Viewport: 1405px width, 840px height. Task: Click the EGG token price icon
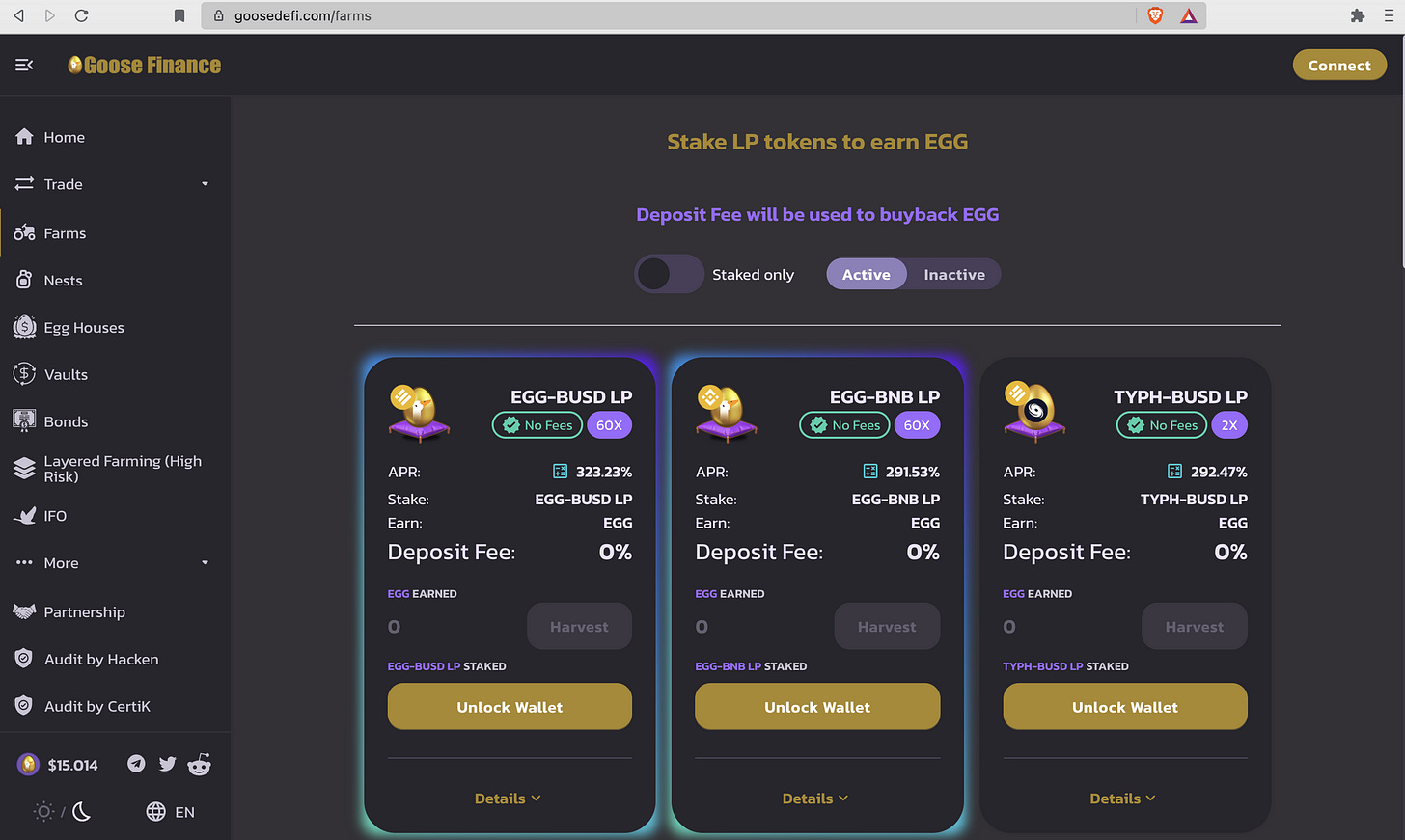28,765
